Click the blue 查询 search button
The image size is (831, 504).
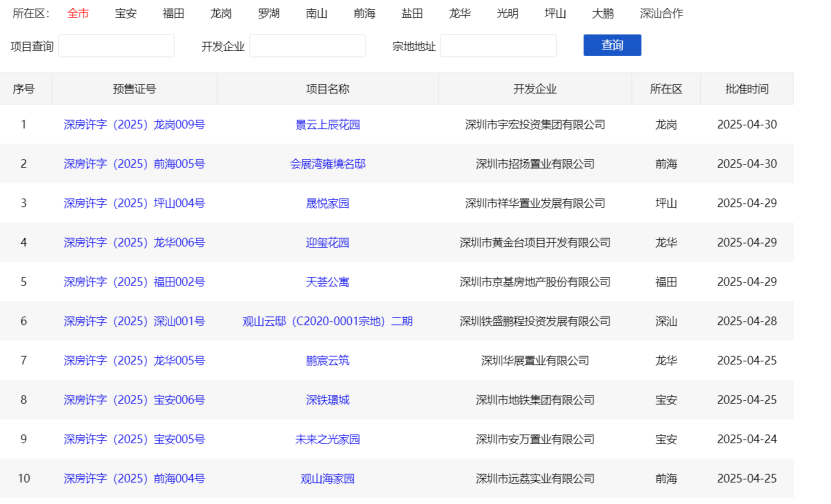click(612, 45)
